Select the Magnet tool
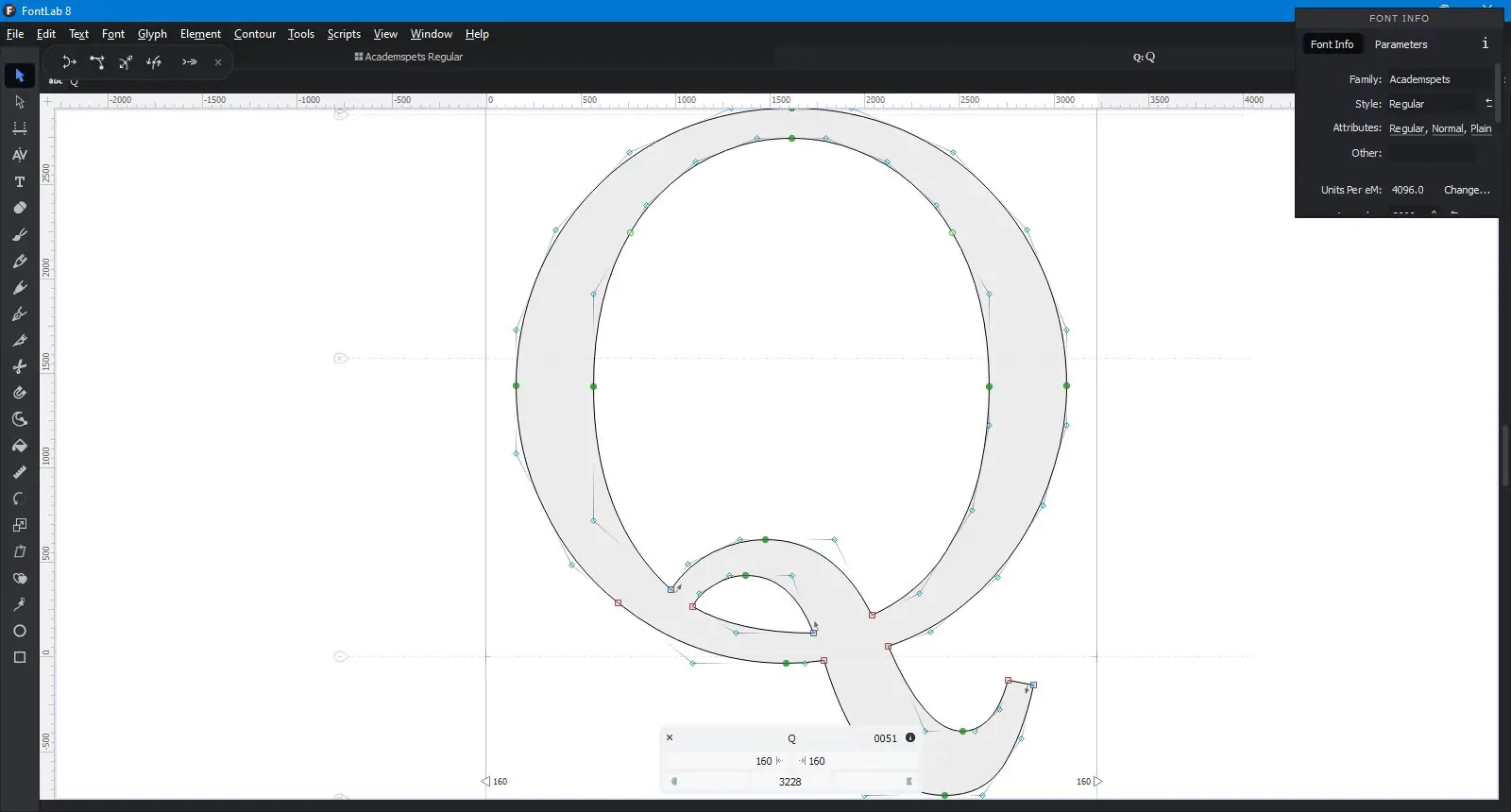The image size is (1511, 812). [20, 393]
